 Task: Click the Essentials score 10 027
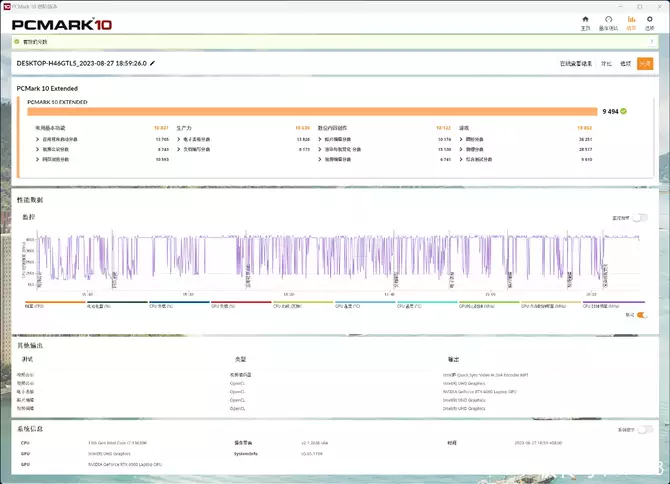(x=161, y=128)
